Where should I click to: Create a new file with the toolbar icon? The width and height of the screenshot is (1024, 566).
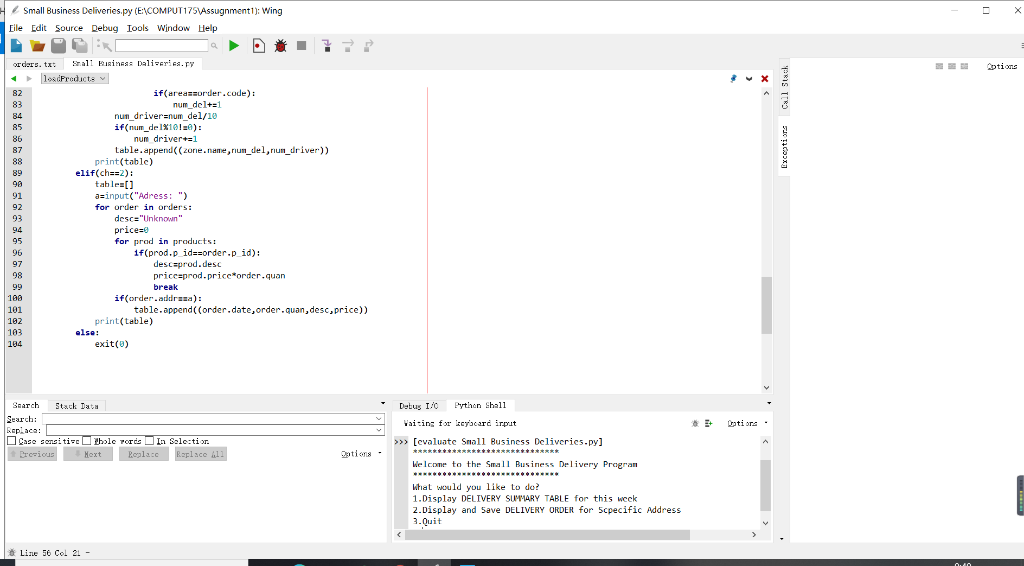[16, 46]
